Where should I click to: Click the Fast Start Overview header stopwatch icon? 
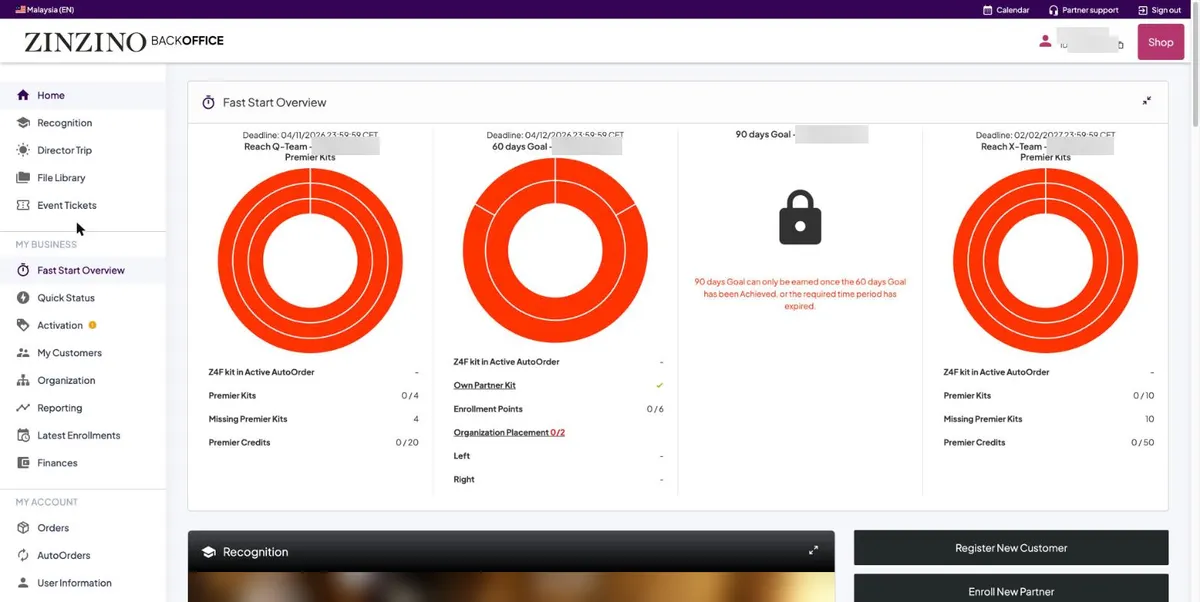208,102
